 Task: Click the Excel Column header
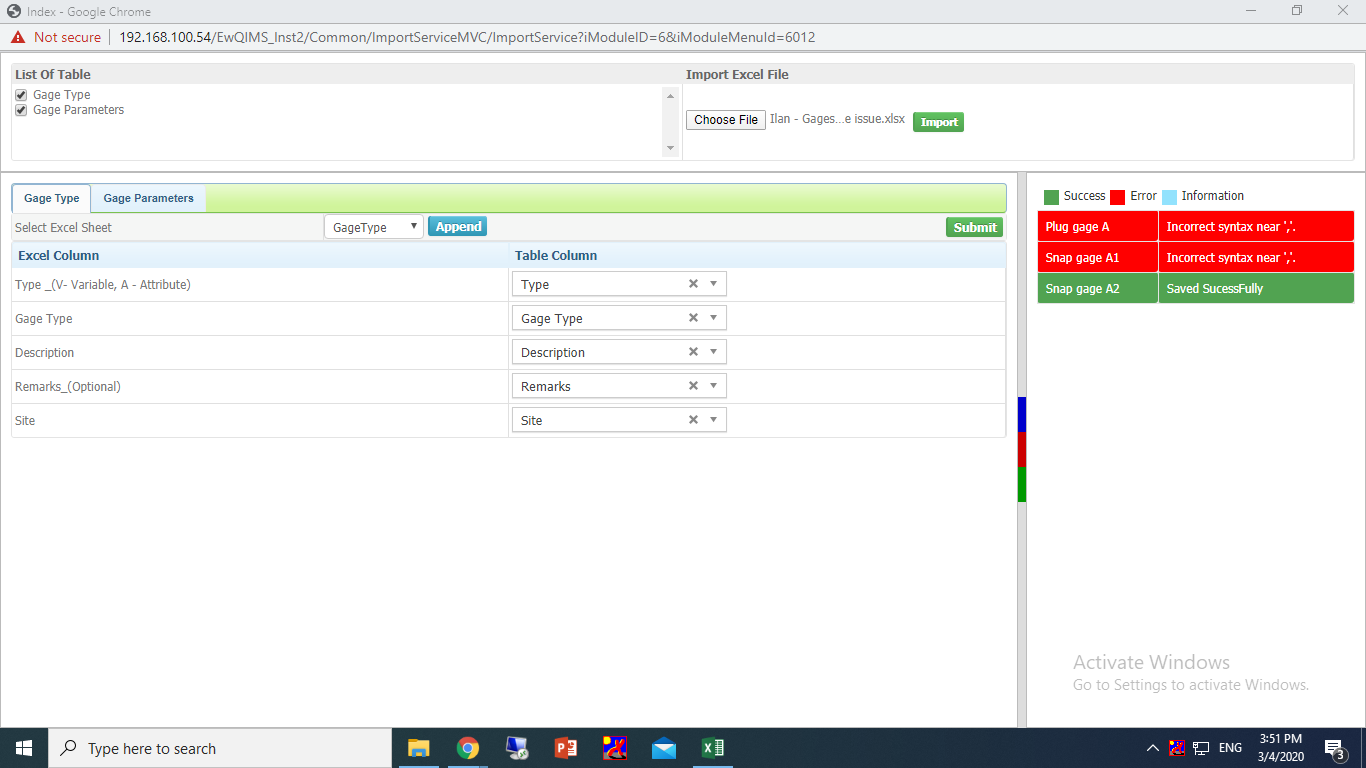pos(59,256)
